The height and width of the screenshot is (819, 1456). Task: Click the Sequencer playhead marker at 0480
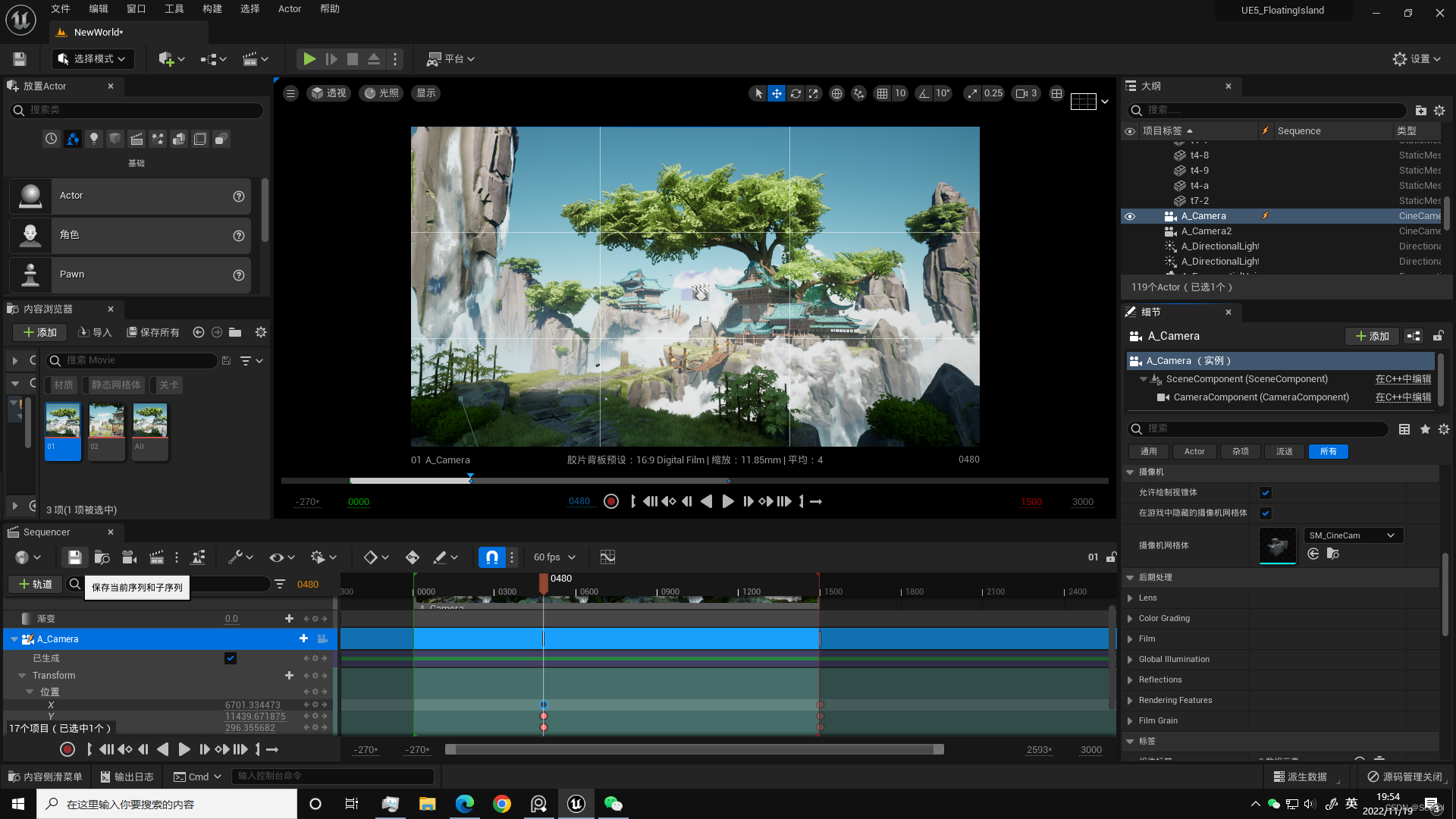544,582
